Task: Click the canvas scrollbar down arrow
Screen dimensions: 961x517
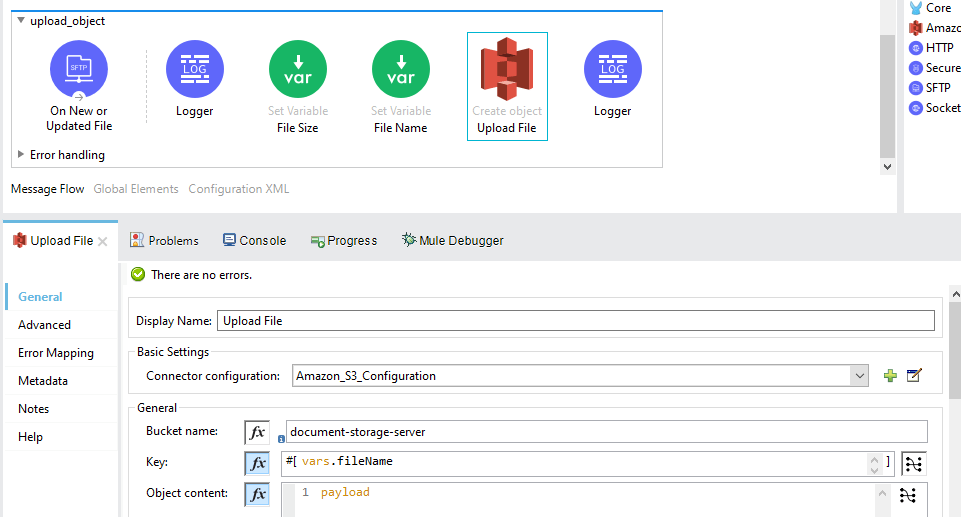Action: 887,167
